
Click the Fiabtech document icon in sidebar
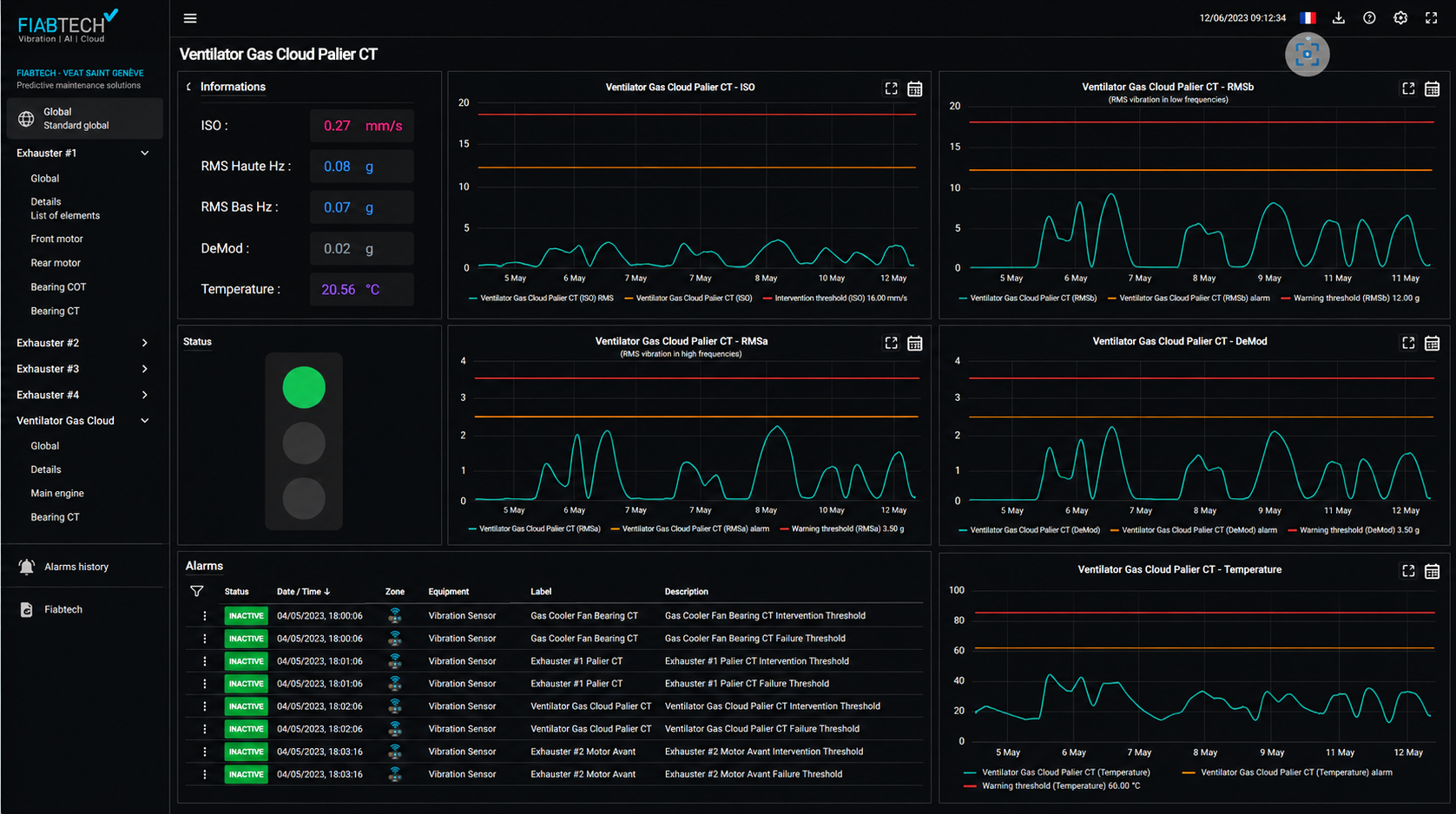[27, 610]
